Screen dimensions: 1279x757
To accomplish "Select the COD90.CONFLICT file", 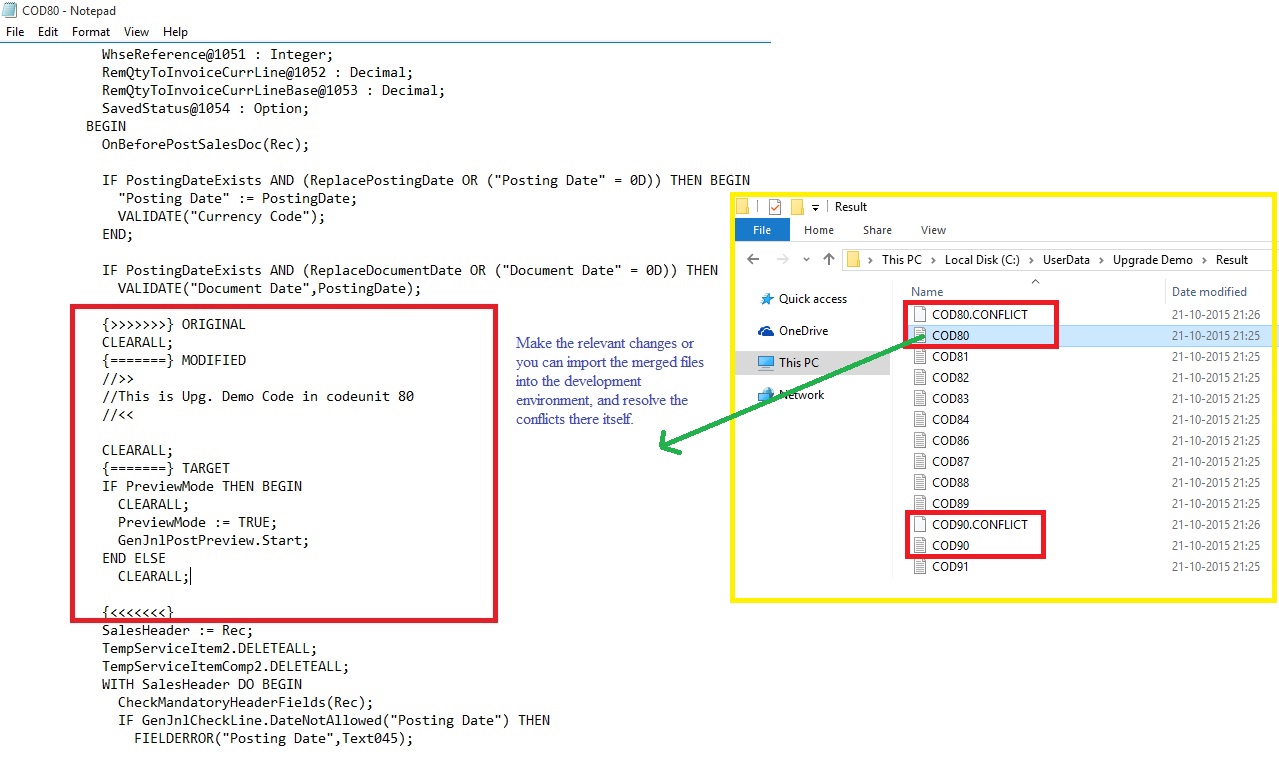I will click(x=979, y=525).
